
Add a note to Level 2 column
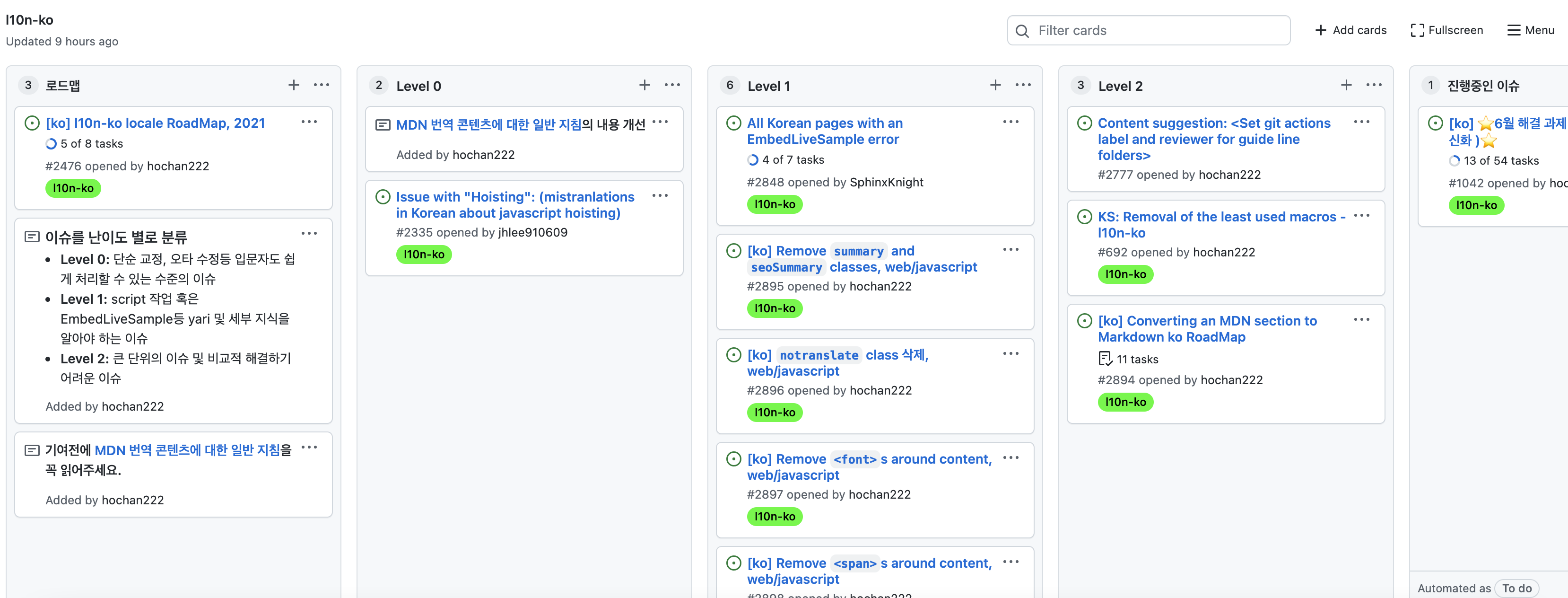coord(1346,85)
